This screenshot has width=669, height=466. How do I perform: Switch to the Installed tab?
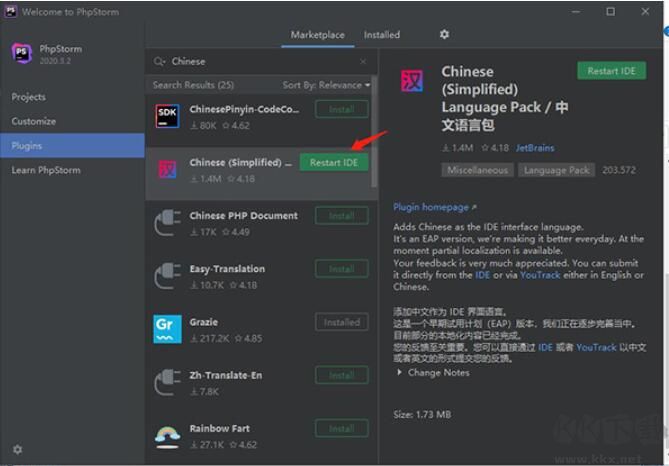[x=381, y=35]
